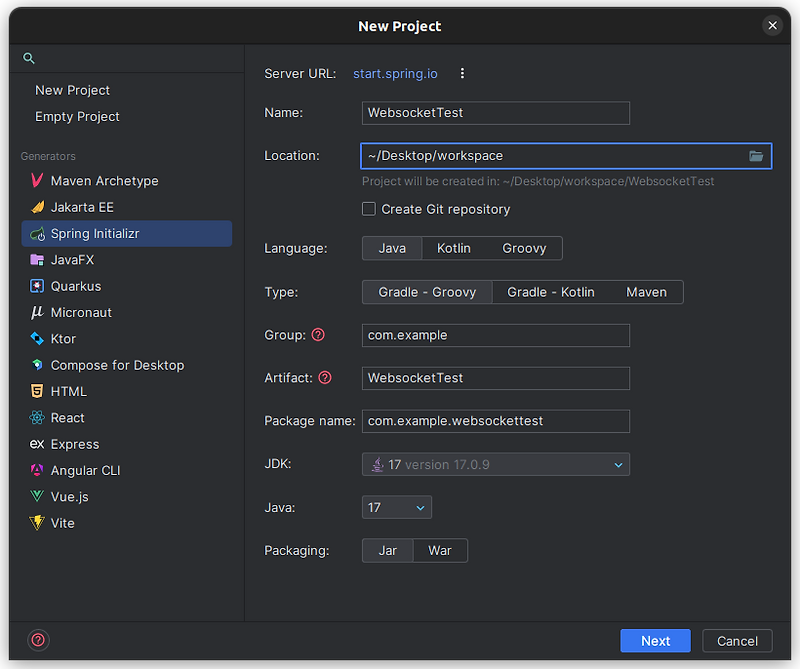Switch to the Empty Project generator
The height and width of the screenshot is (669, 800).
pos(77,116)
